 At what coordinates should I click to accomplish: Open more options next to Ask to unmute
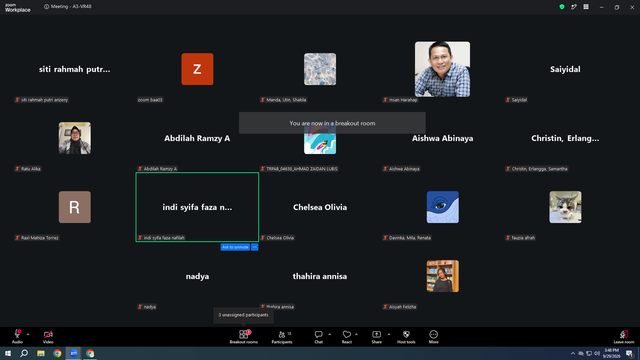point(255,247)
